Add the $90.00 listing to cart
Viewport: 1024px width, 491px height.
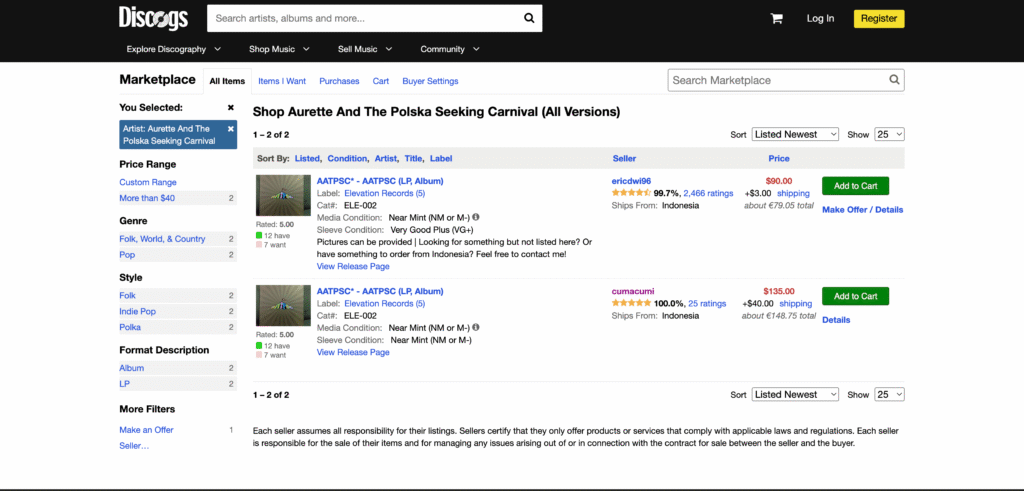[855, 185]
